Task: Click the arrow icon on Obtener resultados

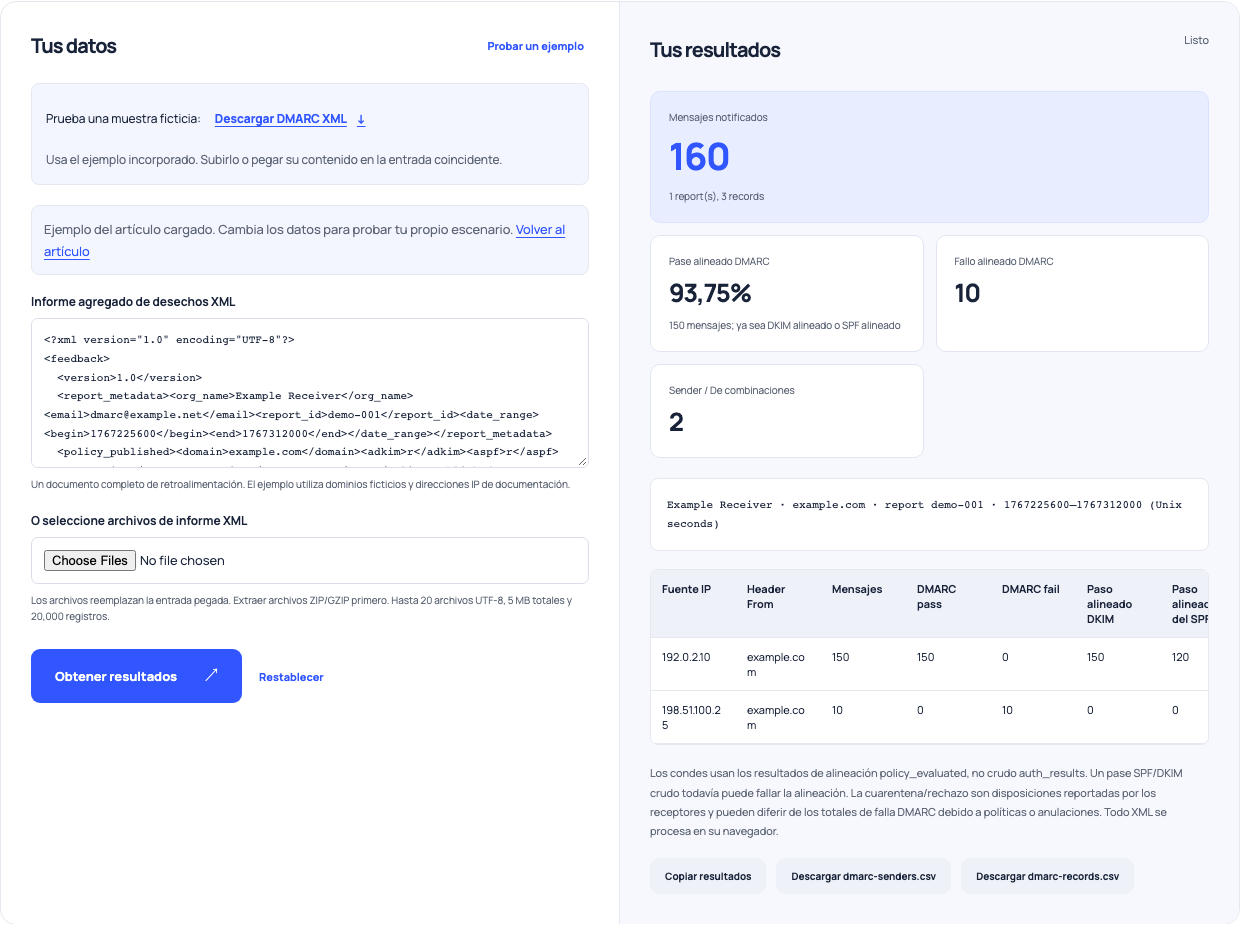Action: [211, 676]
